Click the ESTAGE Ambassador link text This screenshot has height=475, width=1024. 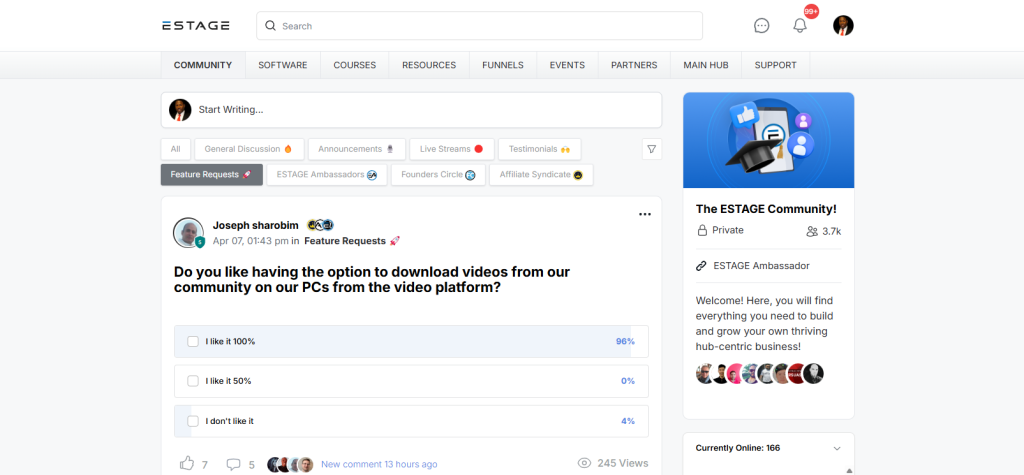coord(761,266)
